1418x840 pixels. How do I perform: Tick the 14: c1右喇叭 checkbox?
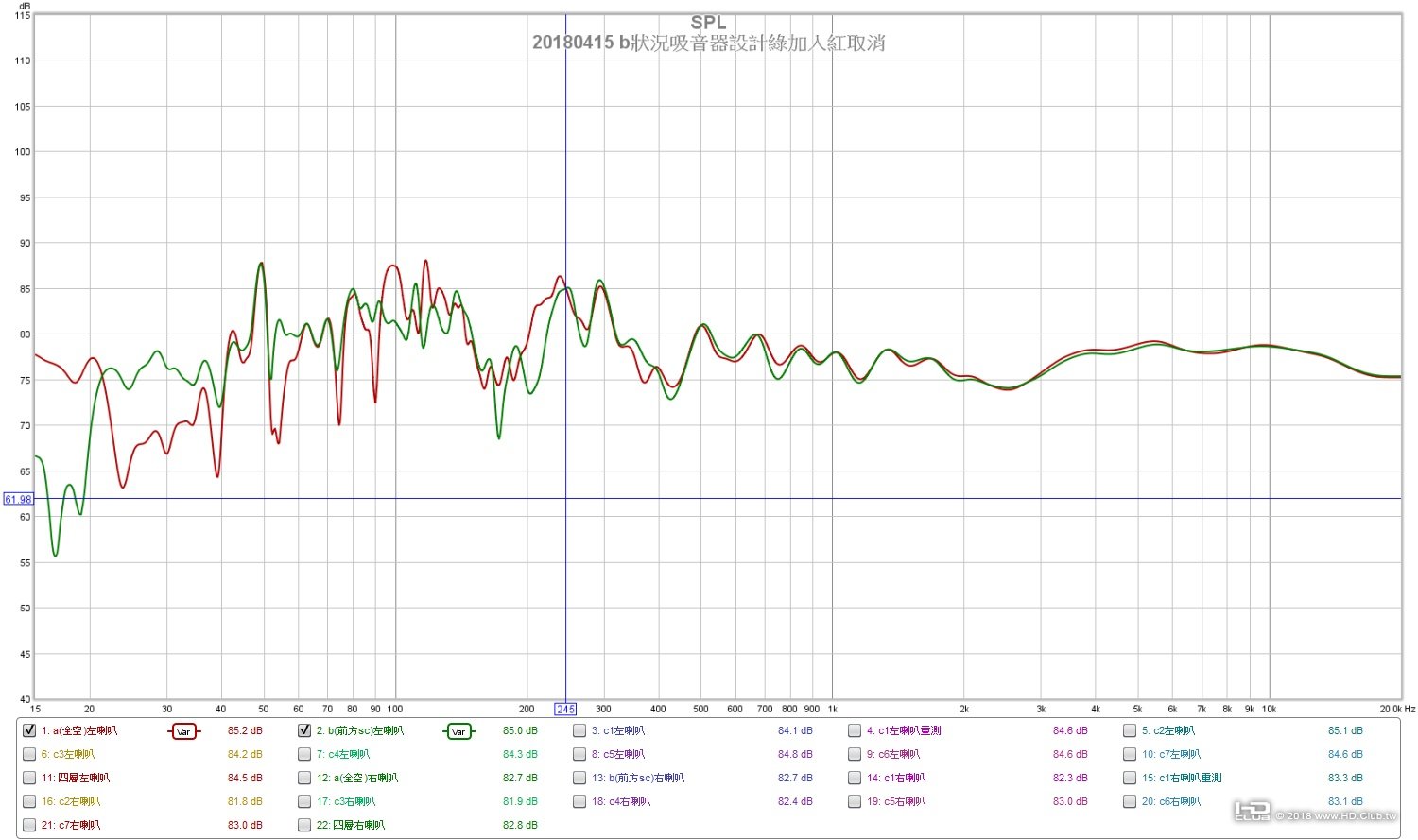[x=855, y=778]
